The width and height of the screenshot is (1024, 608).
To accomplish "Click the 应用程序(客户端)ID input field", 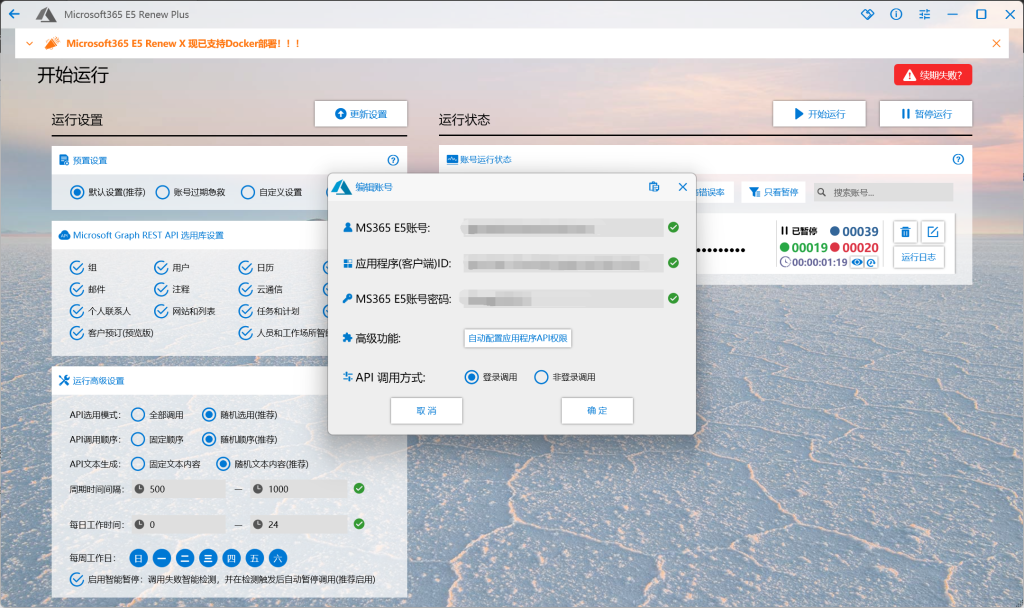I will click(563, 264).
